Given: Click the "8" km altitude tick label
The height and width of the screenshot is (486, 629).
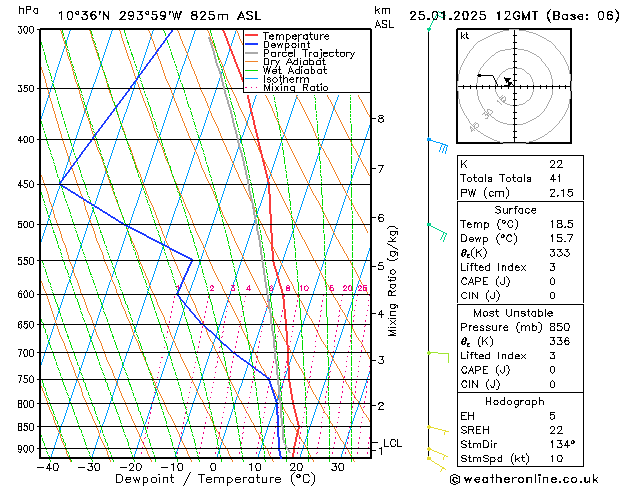Looking at the screenshot, I should [381, 119].
